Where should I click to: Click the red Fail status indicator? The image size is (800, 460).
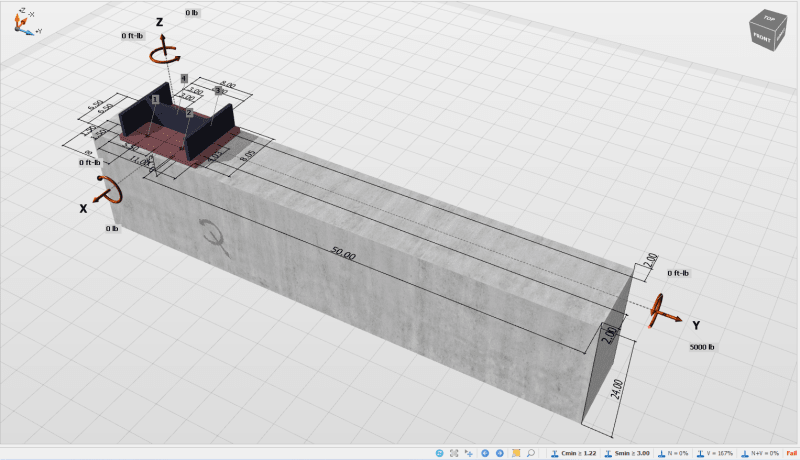791,453
